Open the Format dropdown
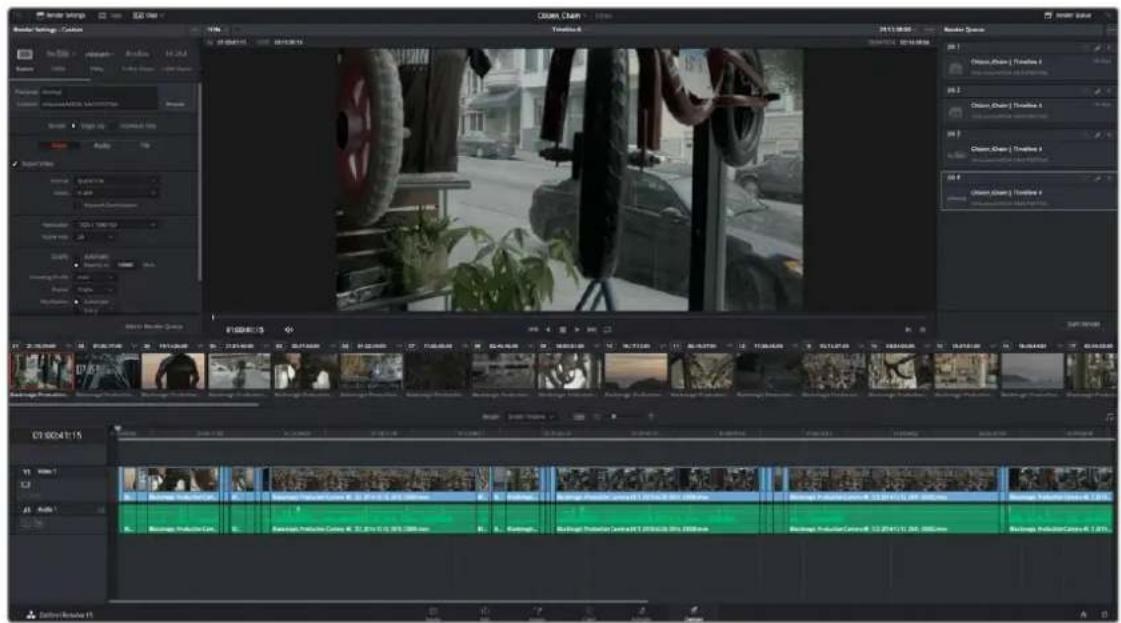The width and height of the screenshot is (1121, 623). tap(116, 181)
